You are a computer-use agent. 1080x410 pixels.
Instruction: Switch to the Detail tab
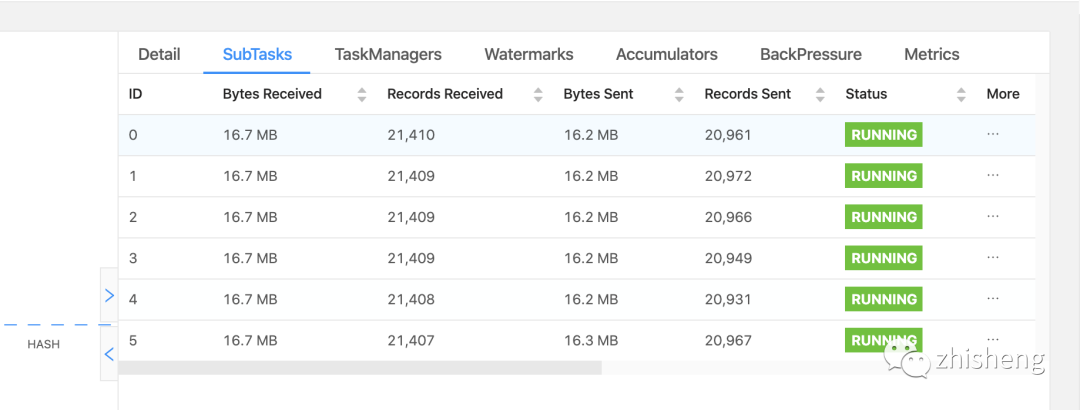(x=159, y=55)
